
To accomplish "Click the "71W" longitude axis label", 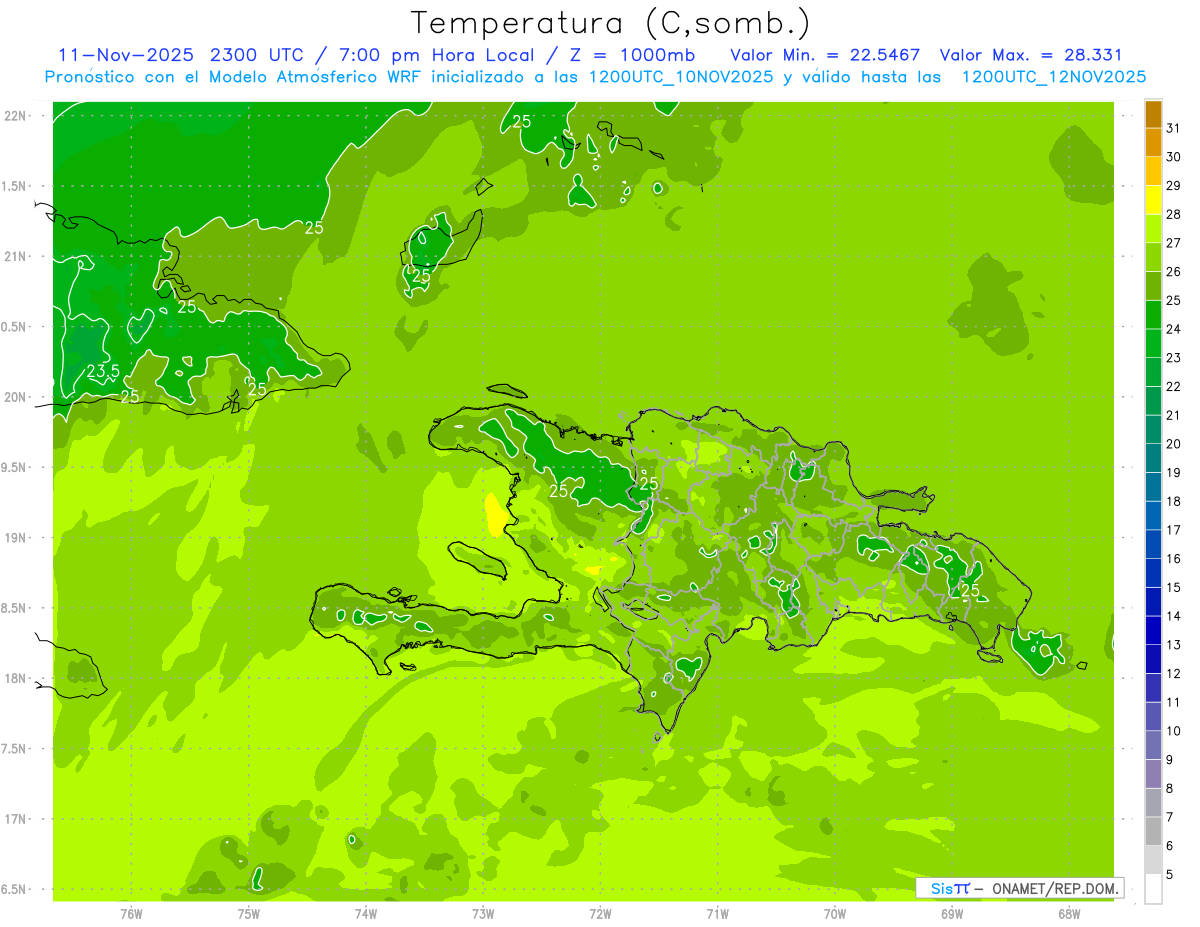I will tap(717, 913).
